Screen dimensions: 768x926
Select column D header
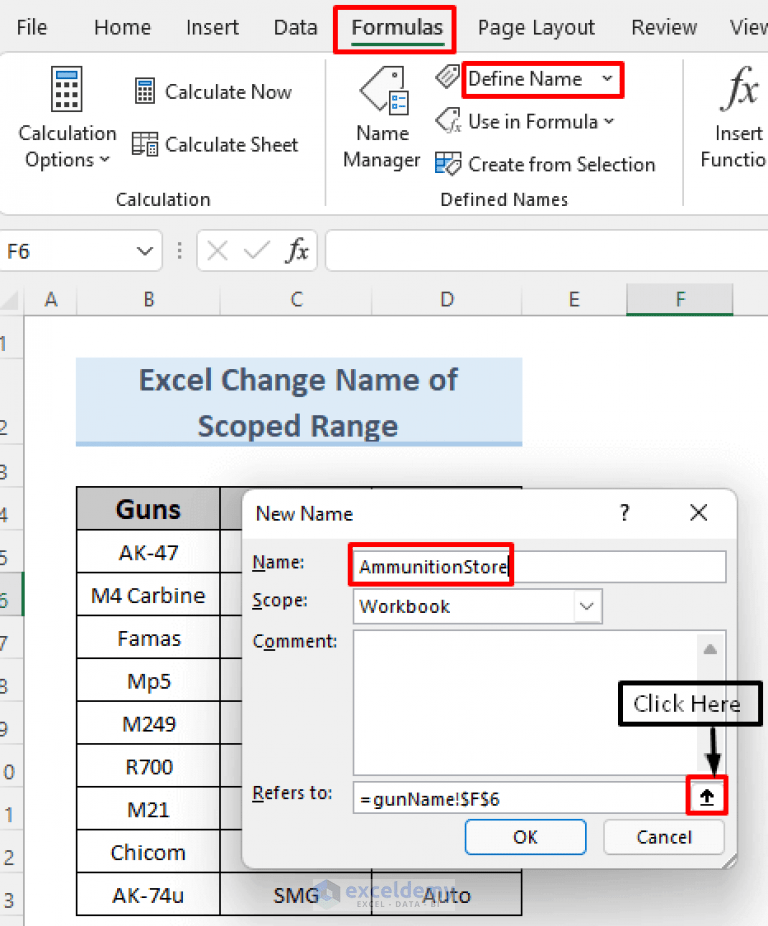tap(447, 299)
